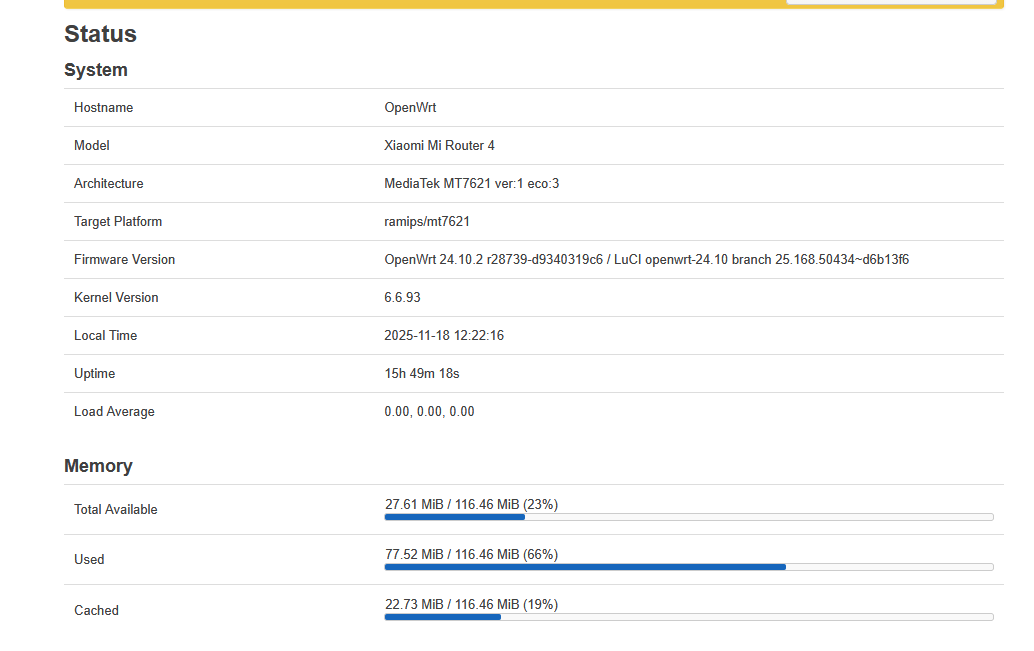Click the white box in the yellow banner
Image resolution: width=1034 pixels, height=651 pixels.
[x=890, y=2]
